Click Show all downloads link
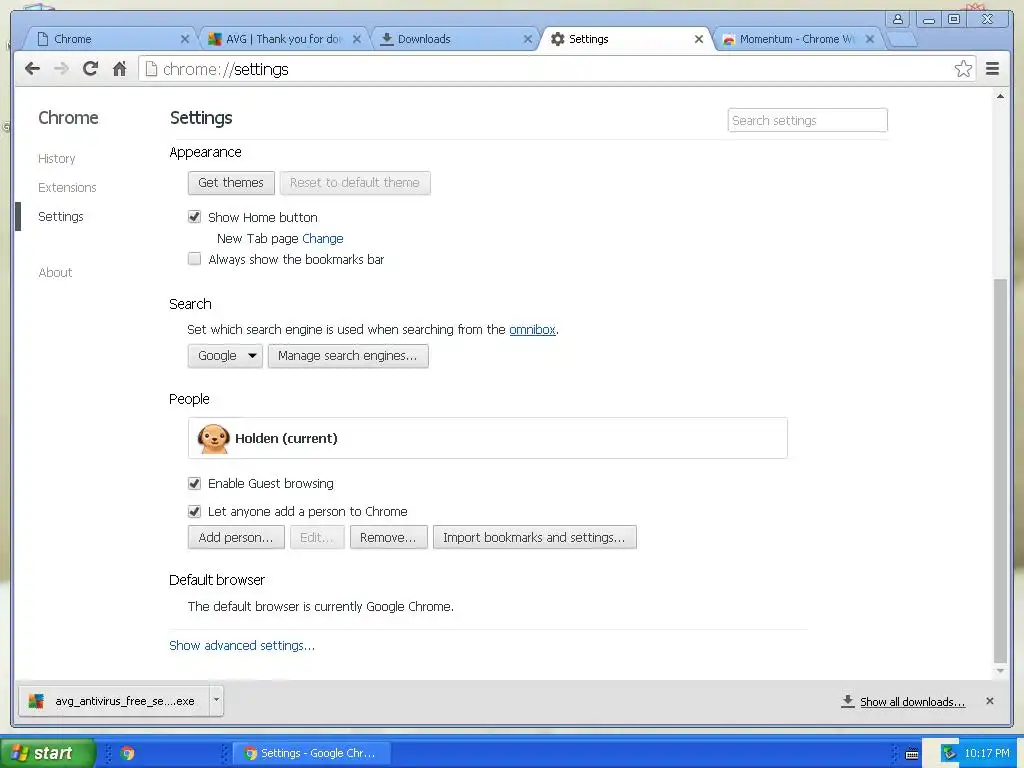This screenshot has height=768, width=1024. (912, 701)
